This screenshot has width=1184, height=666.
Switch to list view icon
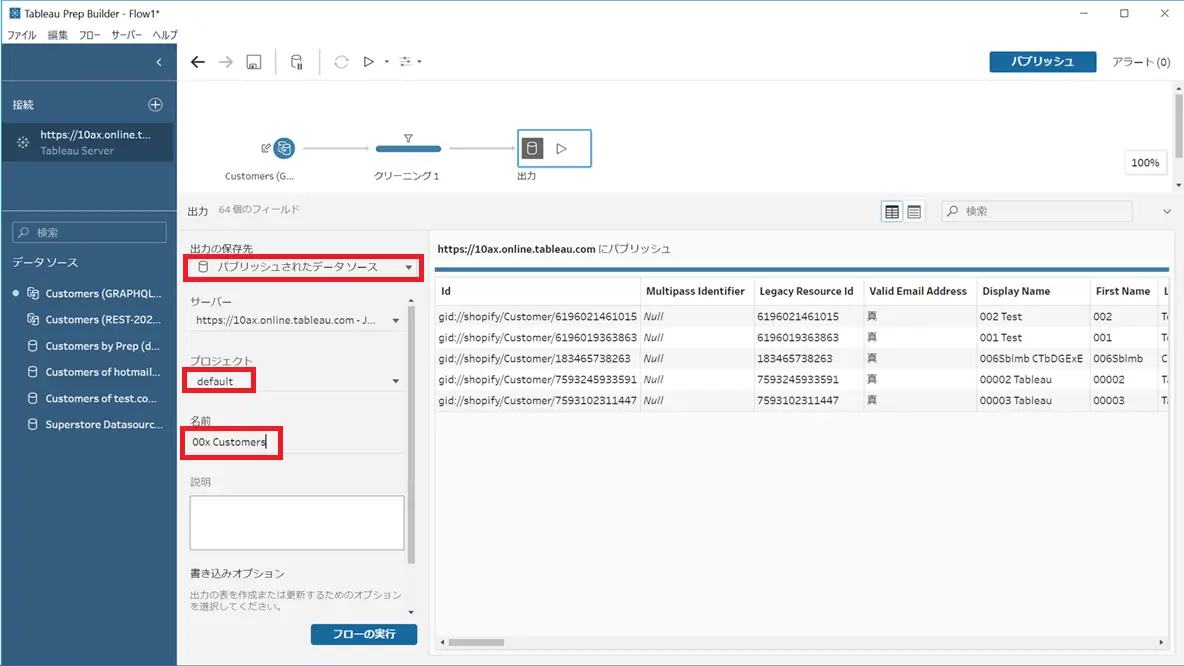click(914, 211)
